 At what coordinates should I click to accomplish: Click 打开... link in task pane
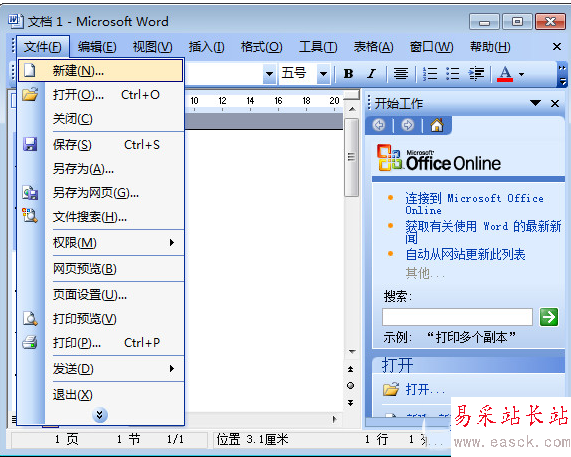tap(425, 390)
